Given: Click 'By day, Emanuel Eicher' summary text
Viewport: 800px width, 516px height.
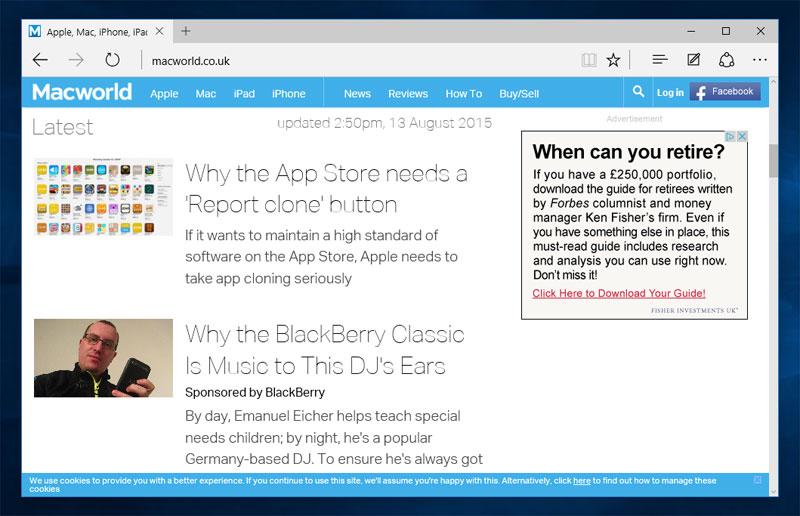Looking at the screenshot, I should point(334,437).
